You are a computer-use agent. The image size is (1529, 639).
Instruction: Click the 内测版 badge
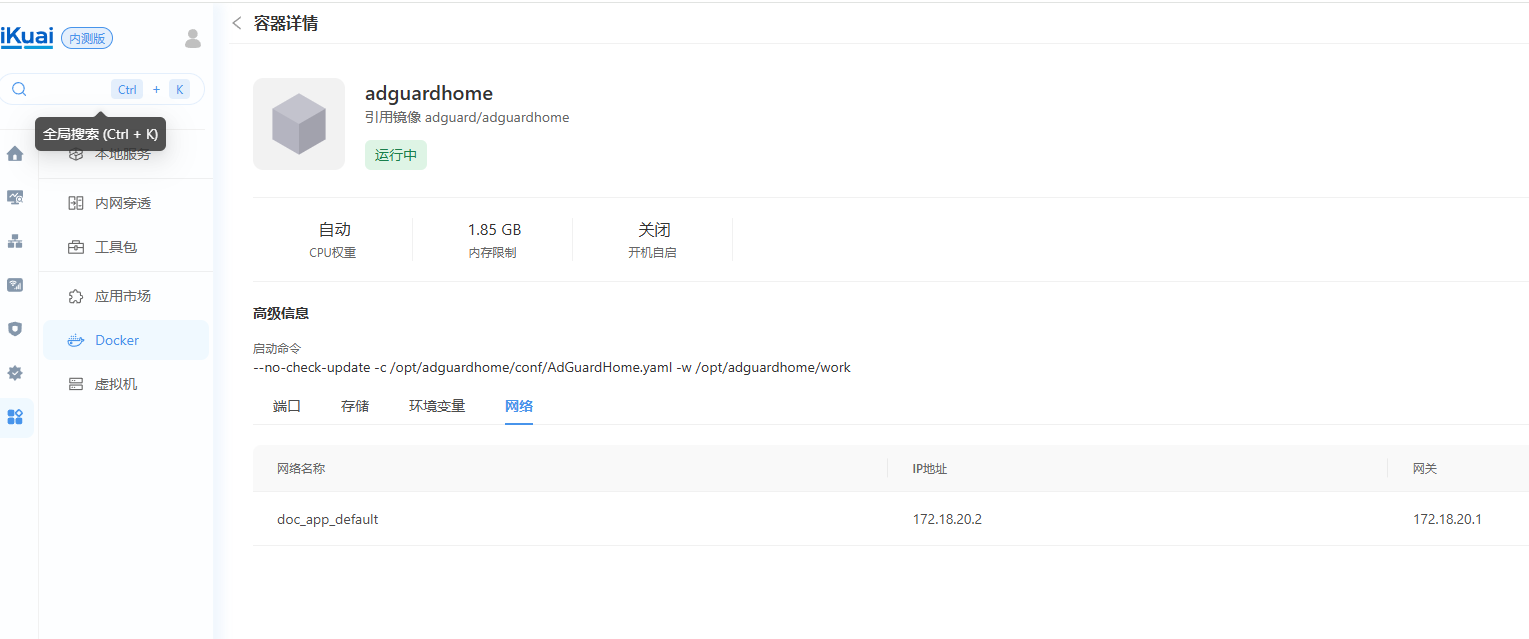(87, 38)
